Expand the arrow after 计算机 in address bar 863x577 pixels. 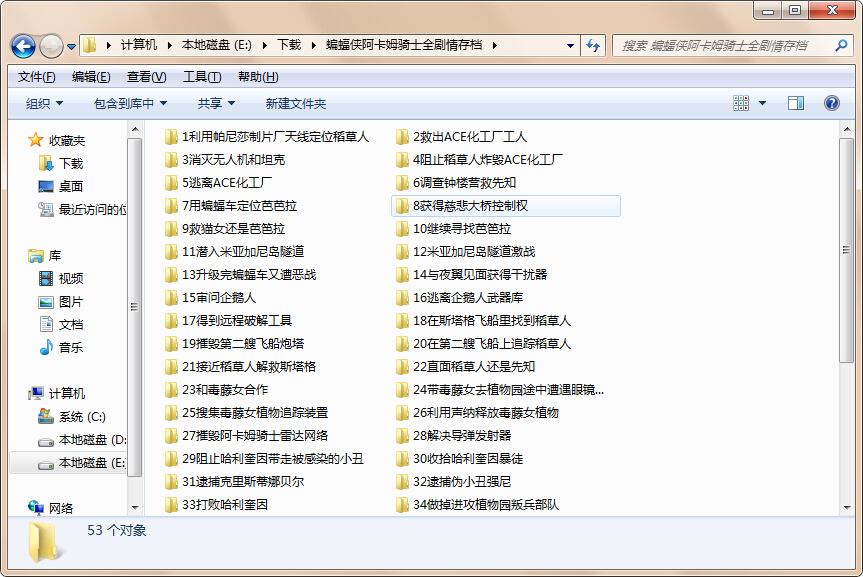pyautogui.click(x=169, y=45)
